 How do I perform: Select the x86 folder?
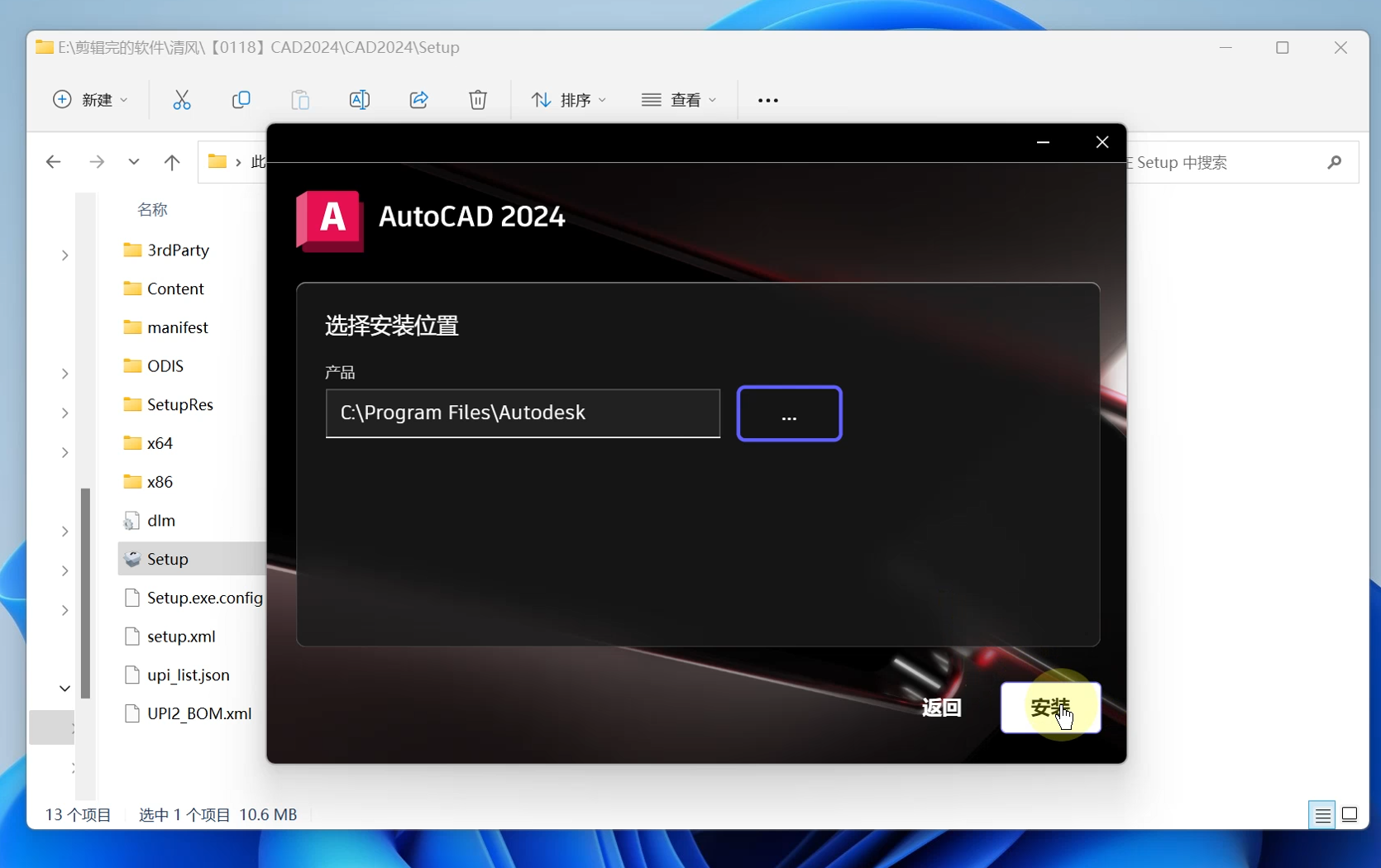pos(160,481)
